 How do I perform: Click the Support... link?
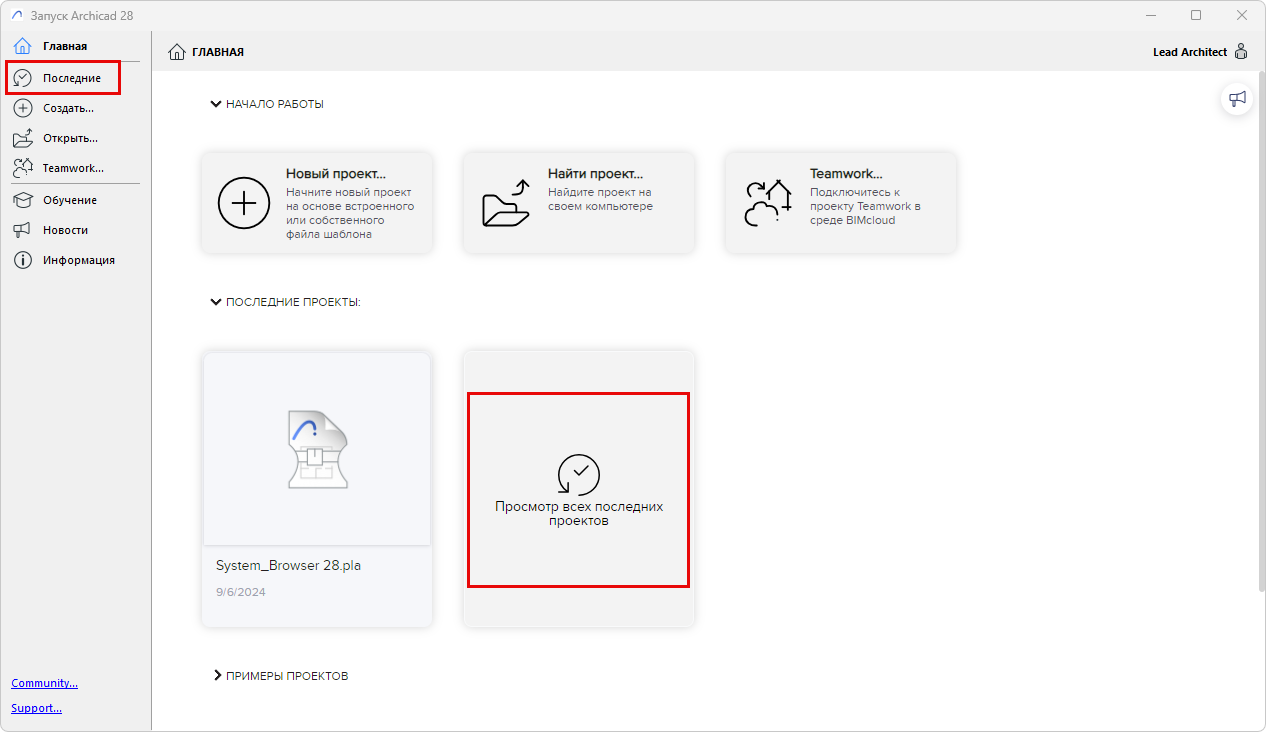pyautogui.click(x=36, y=708)
